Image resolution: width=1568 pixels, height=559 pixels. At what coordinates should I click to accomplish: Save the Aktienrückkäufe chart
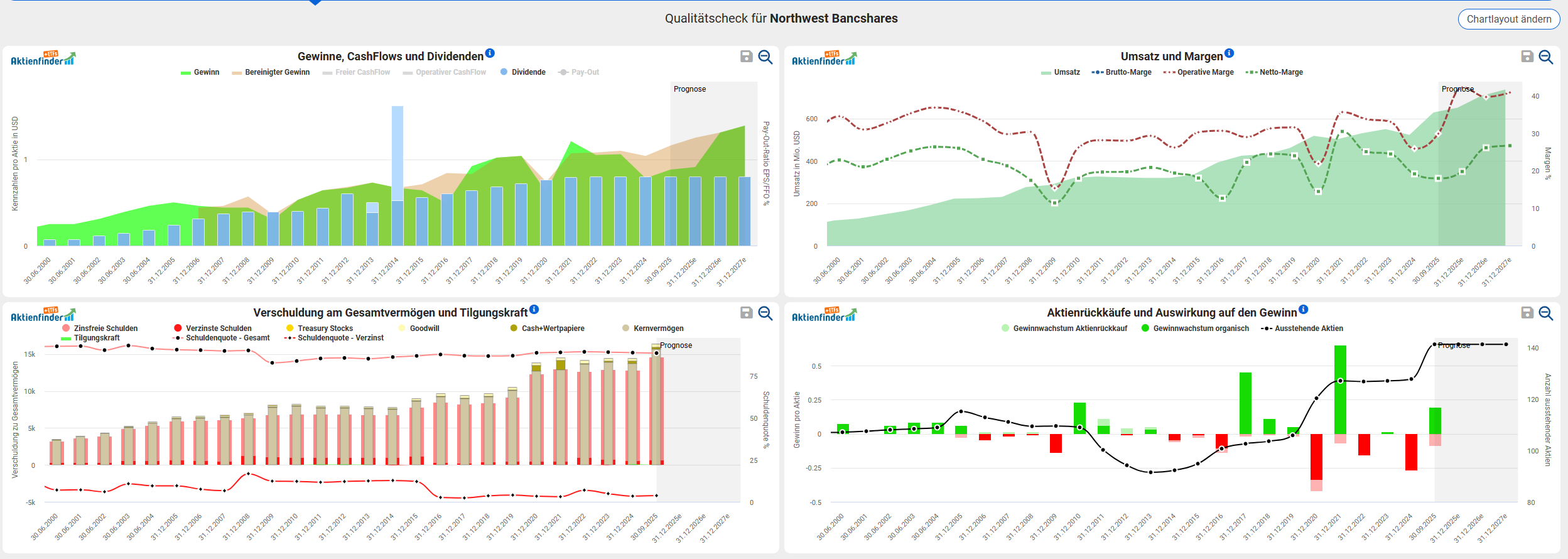pos(1527,313)
